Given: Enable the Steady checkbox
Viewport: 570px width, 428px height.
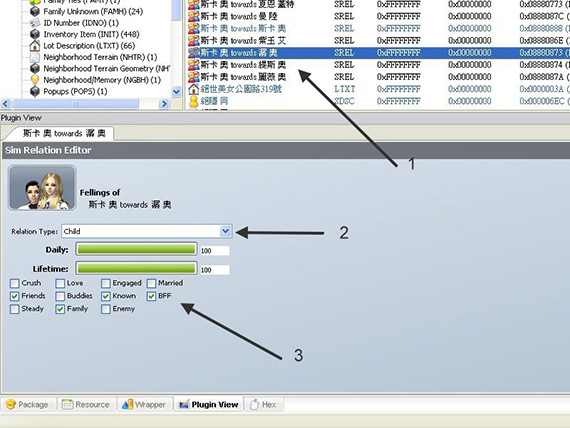Looking at the screenshot, I should click(x=15, y=309).
